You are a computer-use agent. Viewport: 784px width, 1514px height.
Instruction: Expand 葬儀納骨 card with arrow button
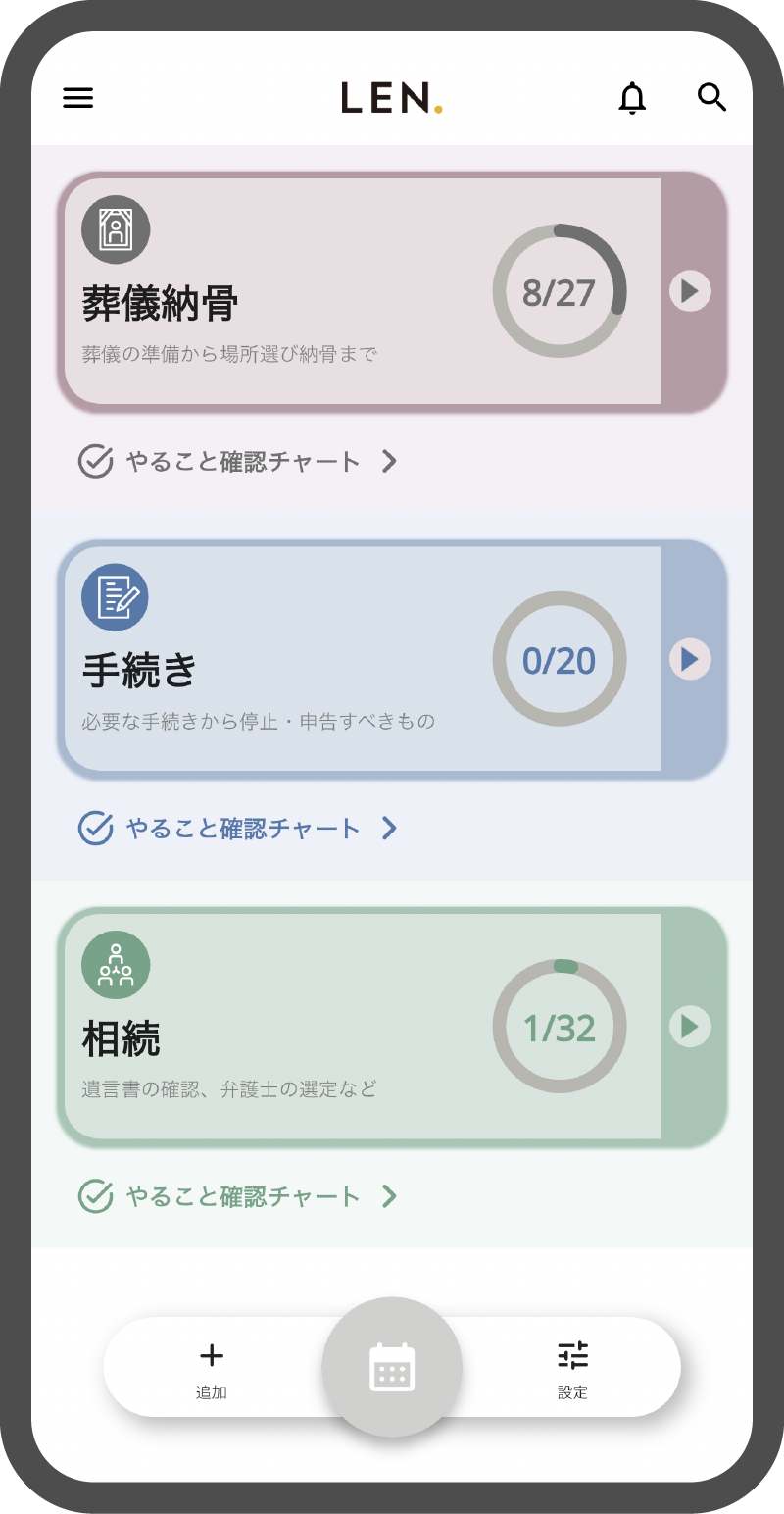[690, 291]
